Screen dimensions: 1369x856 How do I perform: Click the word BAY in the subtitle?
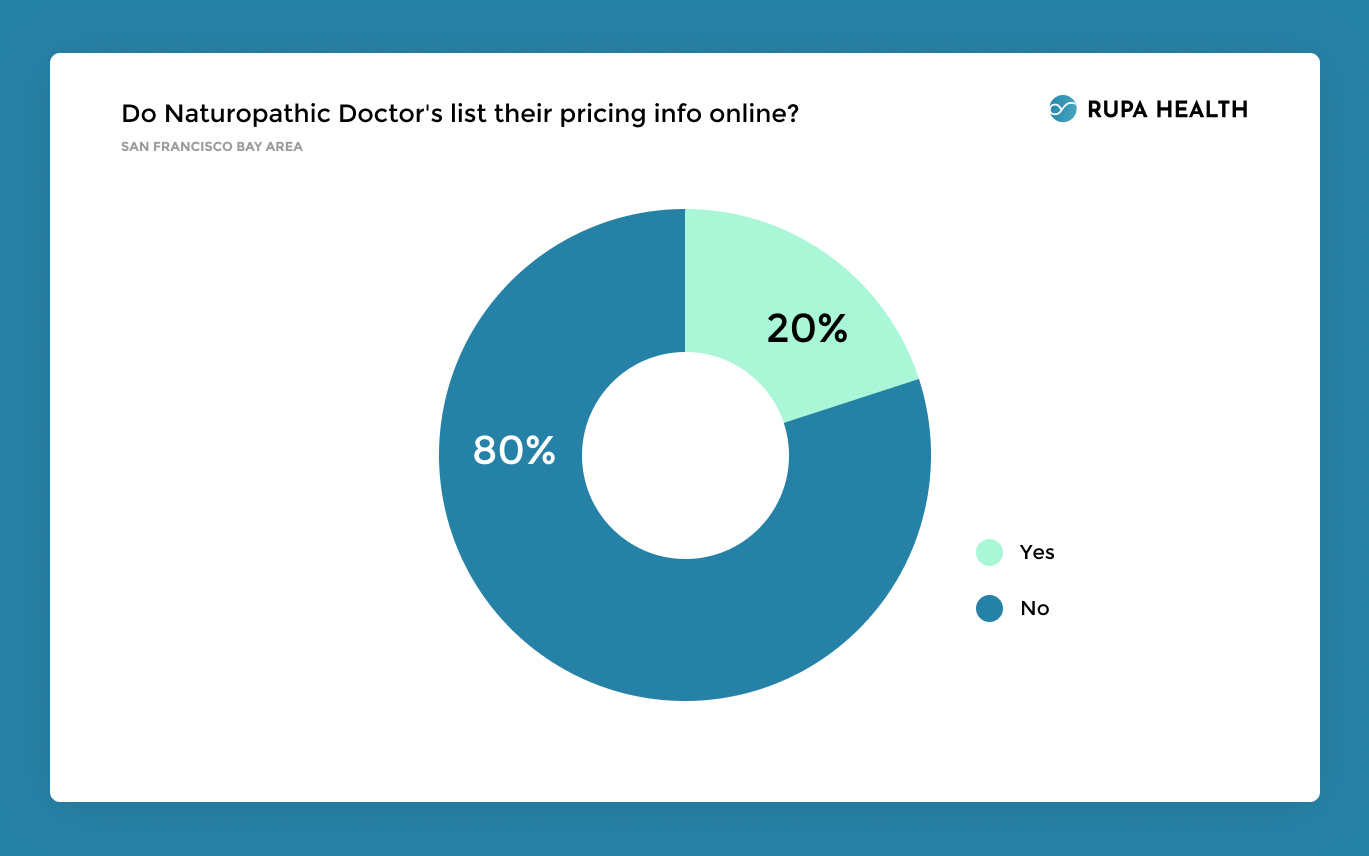250,147
